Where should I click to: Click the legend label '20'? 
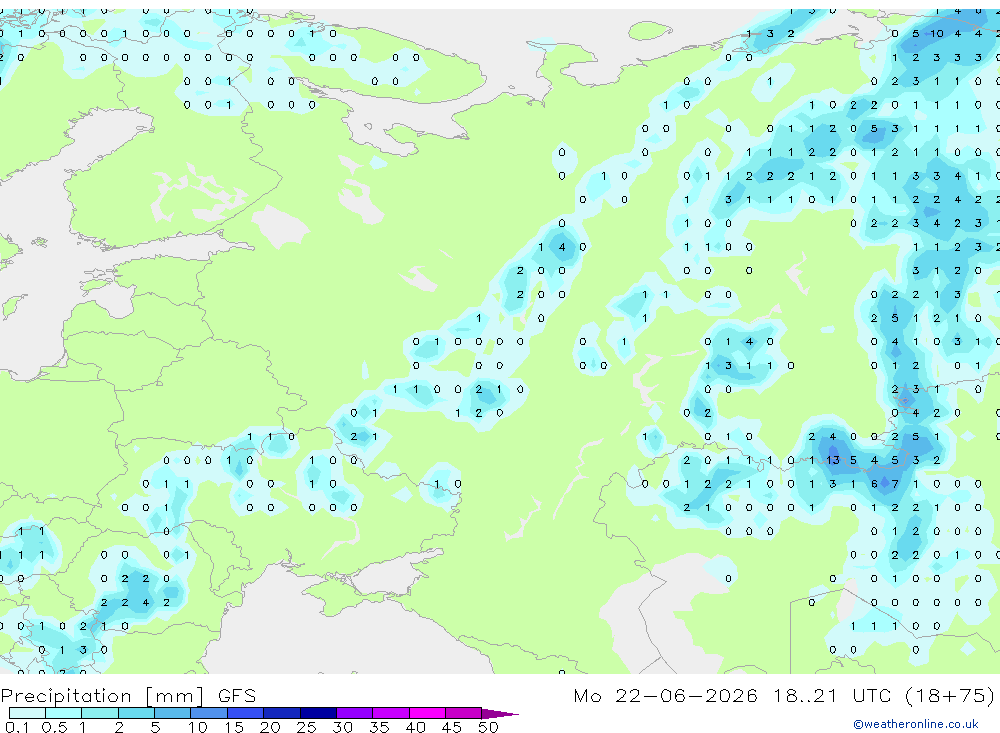(x=270, y=727)
